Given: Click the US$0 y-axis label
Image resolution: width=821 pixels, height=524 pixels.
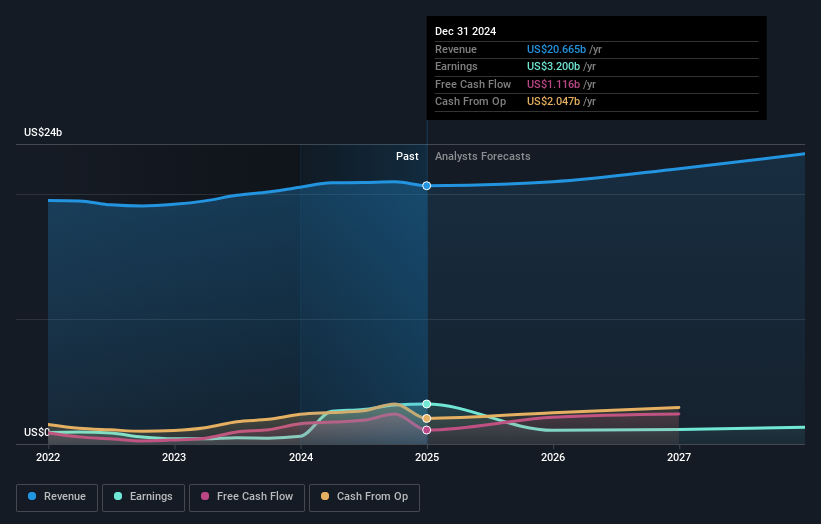Looking at the screenshot, I should pos(37,432).
